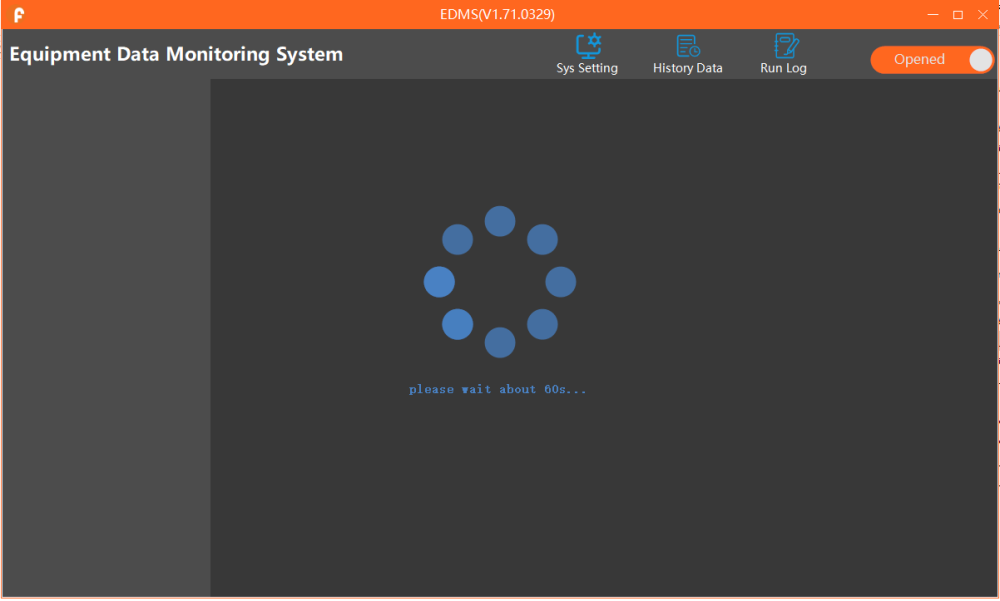Click the circular loading spinner

(x=500, y=281)
